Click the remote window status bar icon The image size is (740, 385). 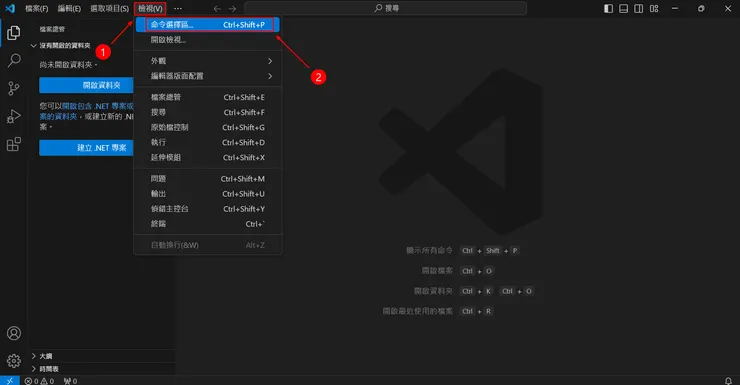(x=9, y=380)
